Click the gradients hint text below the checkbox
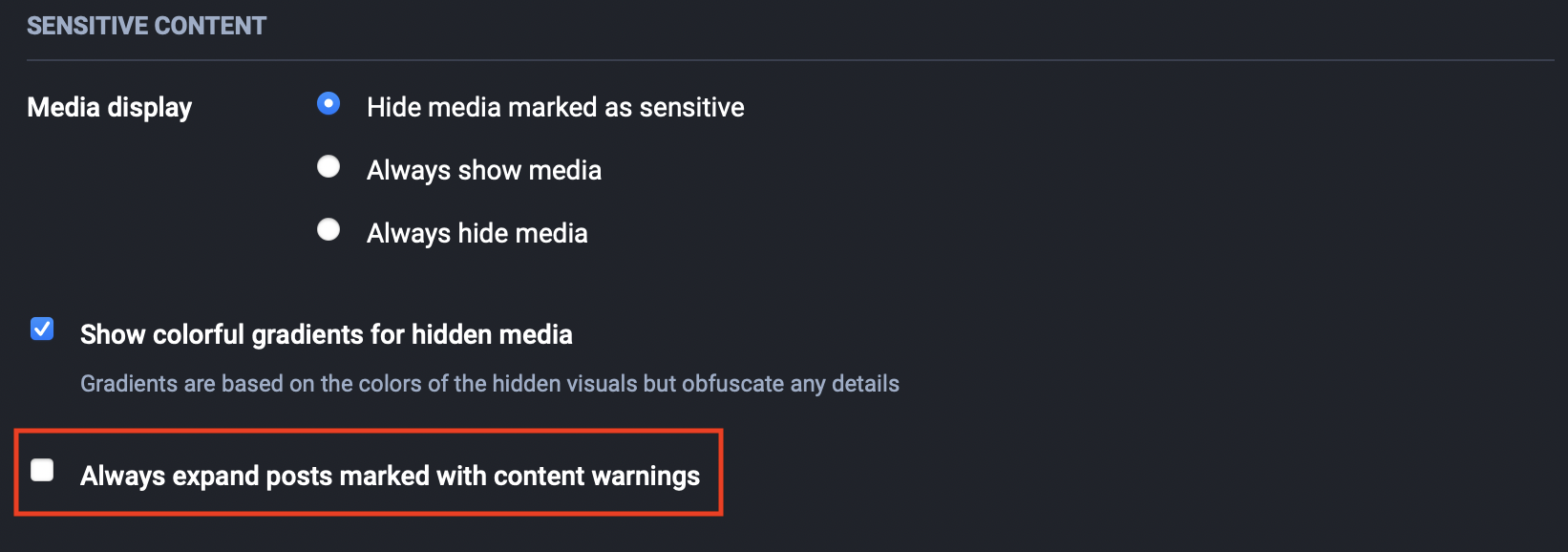The width and height of the screenshot is (1568, 552). [x=489, y=384]
